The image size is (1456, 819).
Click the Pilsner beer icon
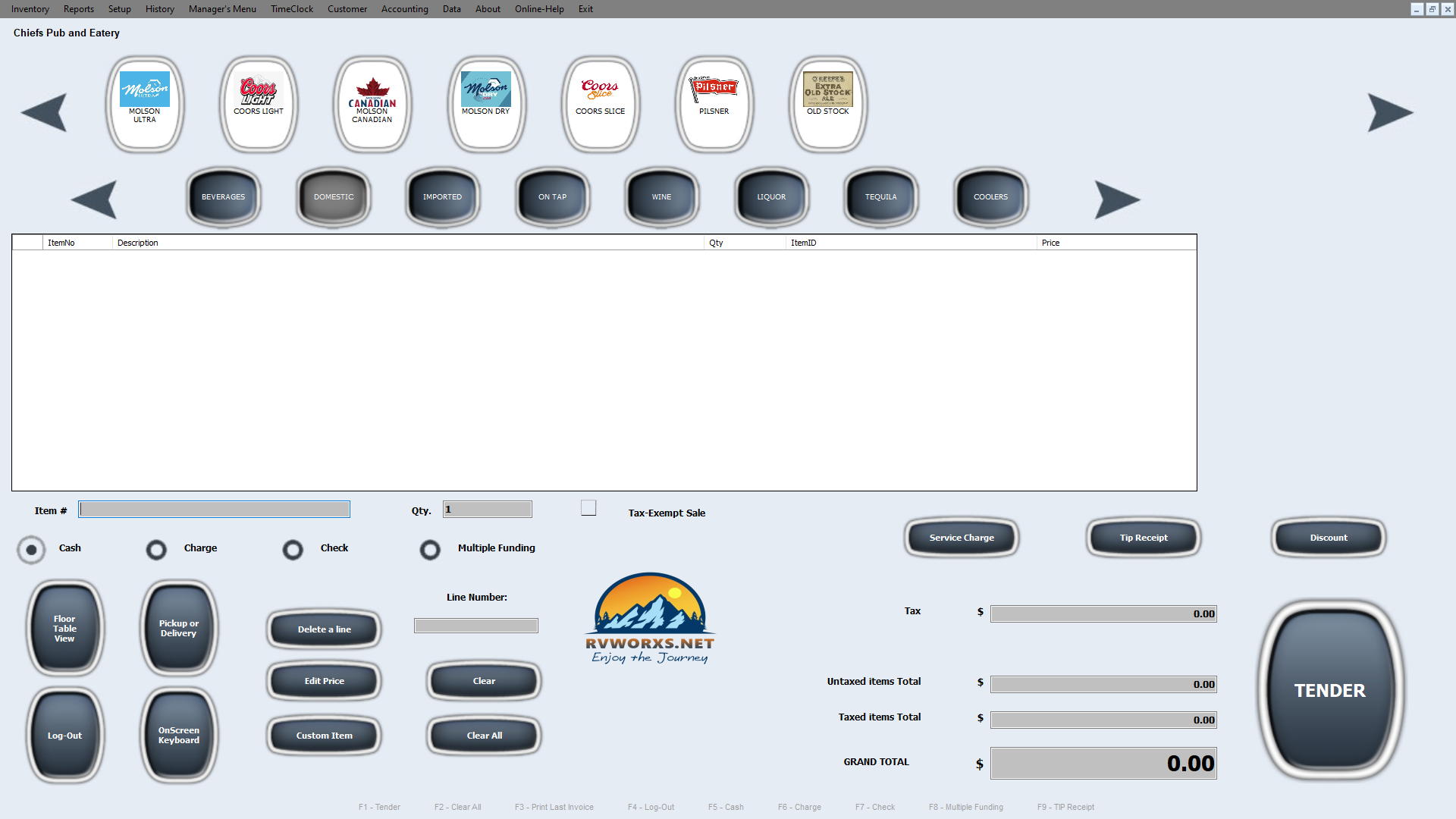coord(714,102)
